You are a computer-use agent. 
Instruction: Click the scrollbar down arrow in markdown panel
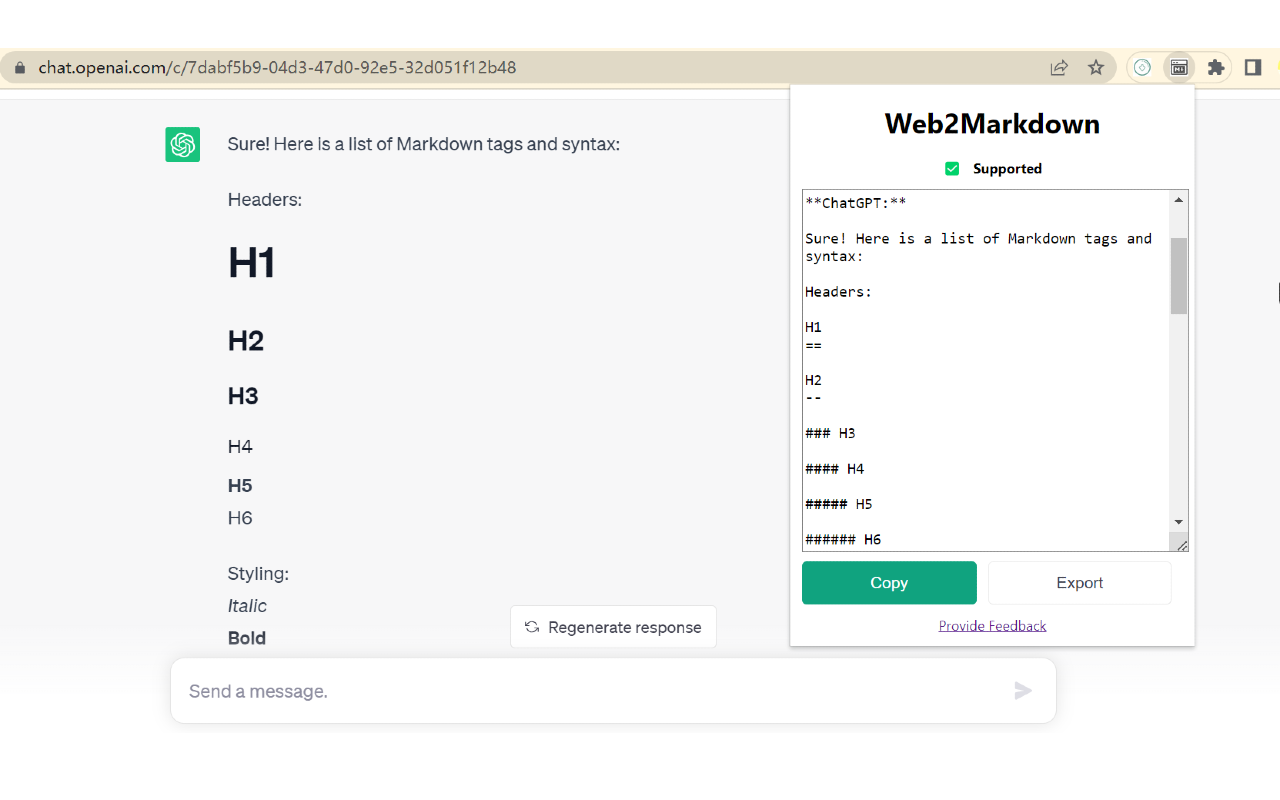point(1178,521)
